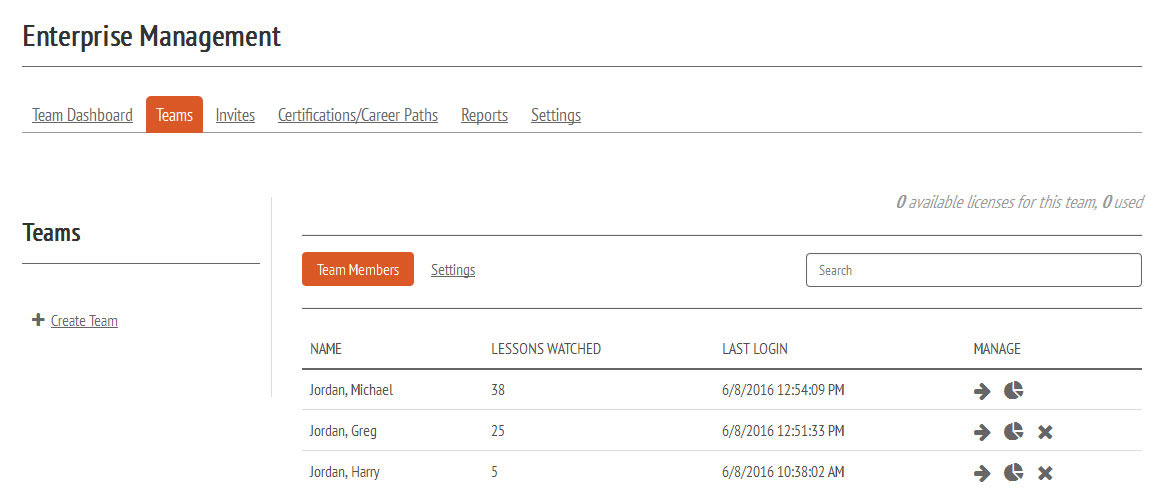The width and height of the screenshot is (1171, 498).
Task: Click the plus icon beside Create Team
Action: pos(38,321)
